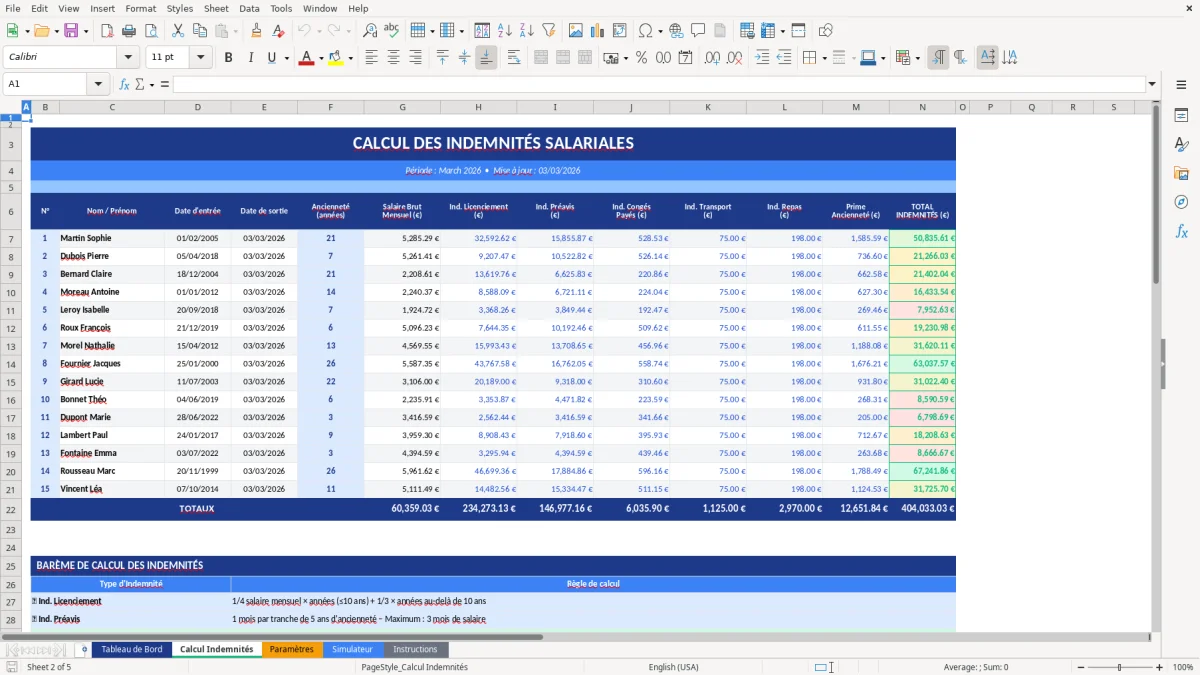This screenshot has height=675, width=1200.
Task: Toggle underline formatting
Action: (270, 57)
